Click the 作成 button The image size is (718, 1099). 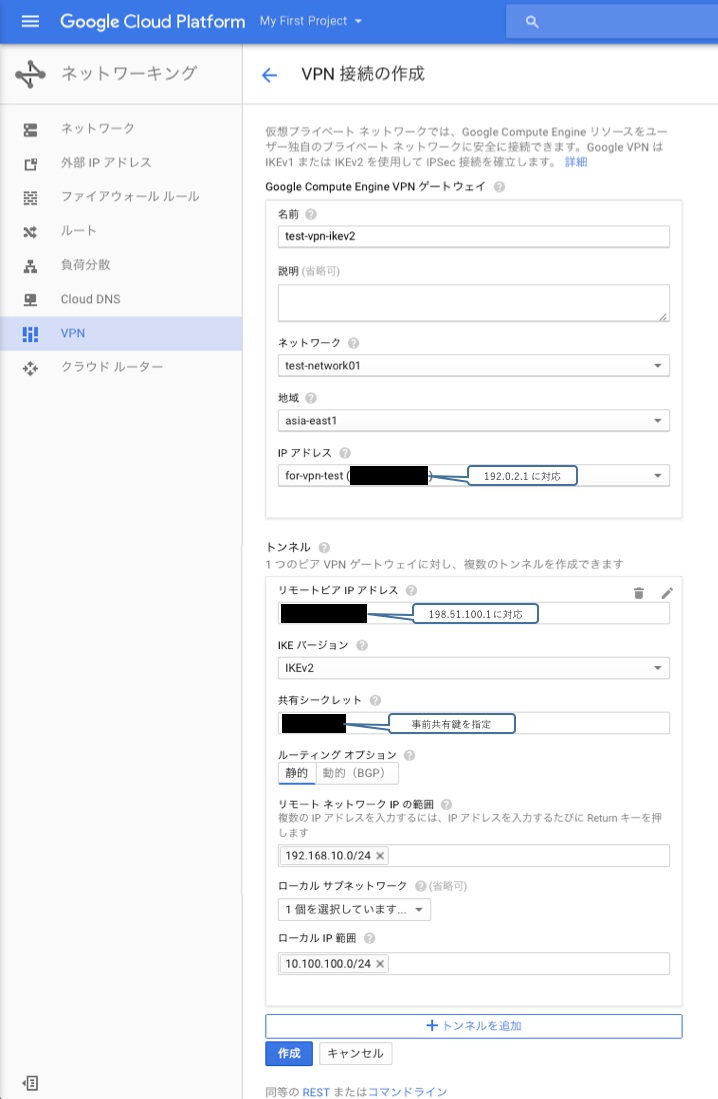coord(288,1054)
